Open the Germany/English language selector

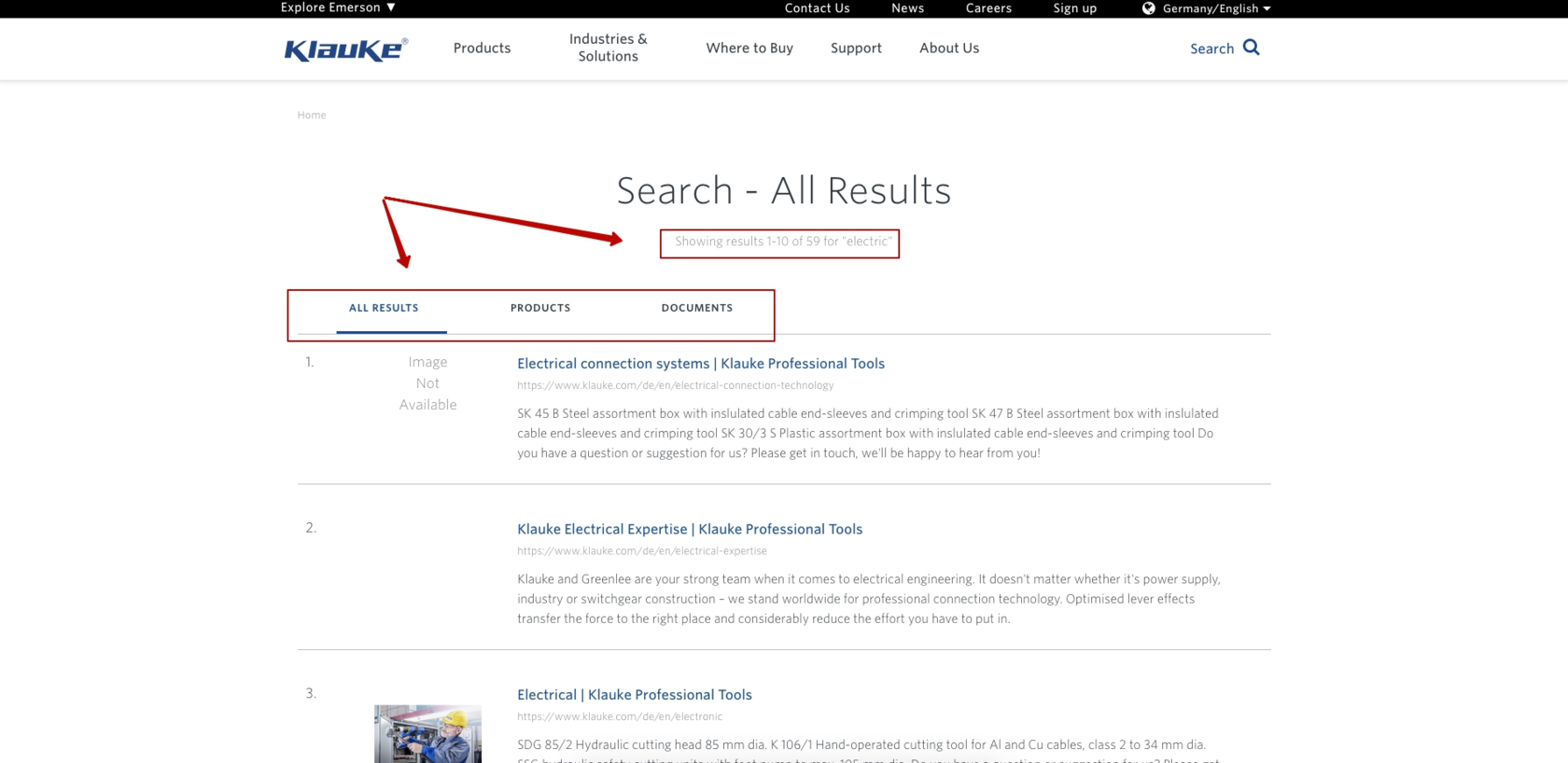(x=1216, y=8)
